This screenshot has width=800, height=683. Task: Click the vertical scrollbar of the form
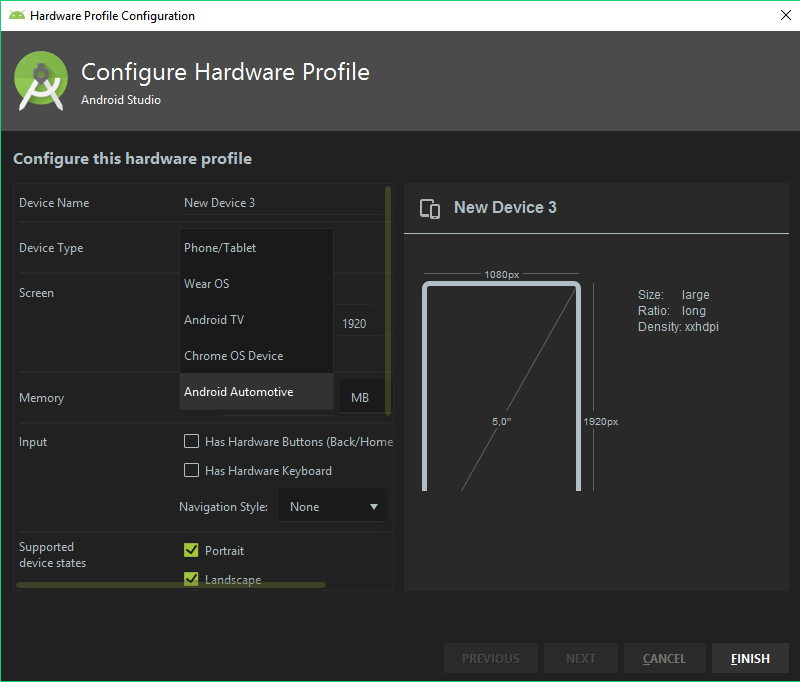[x=388, y=301]
